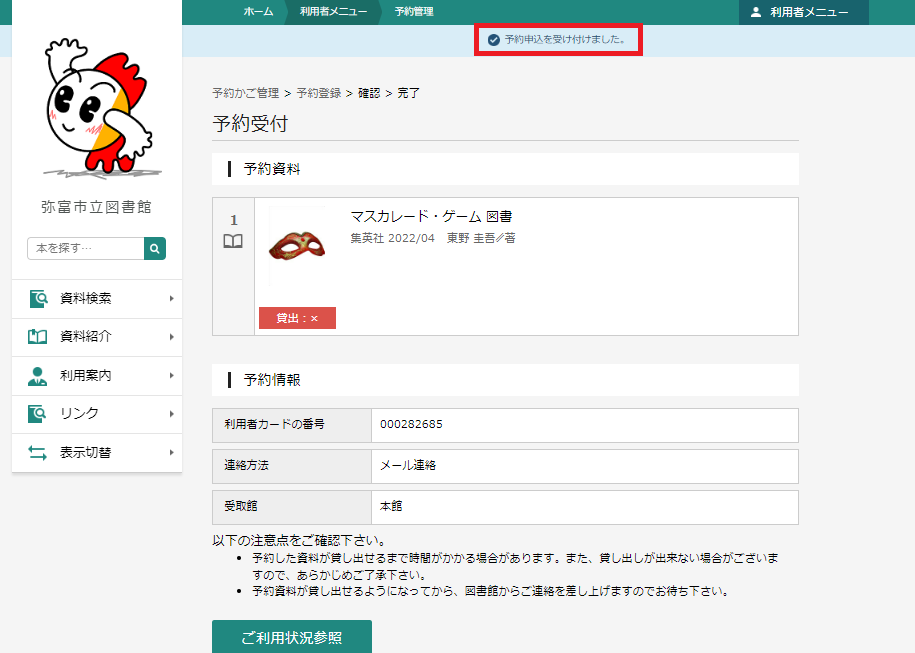
Task: Click the masquerade mask book cover thumbnail
Action: (x=297, y=246)
